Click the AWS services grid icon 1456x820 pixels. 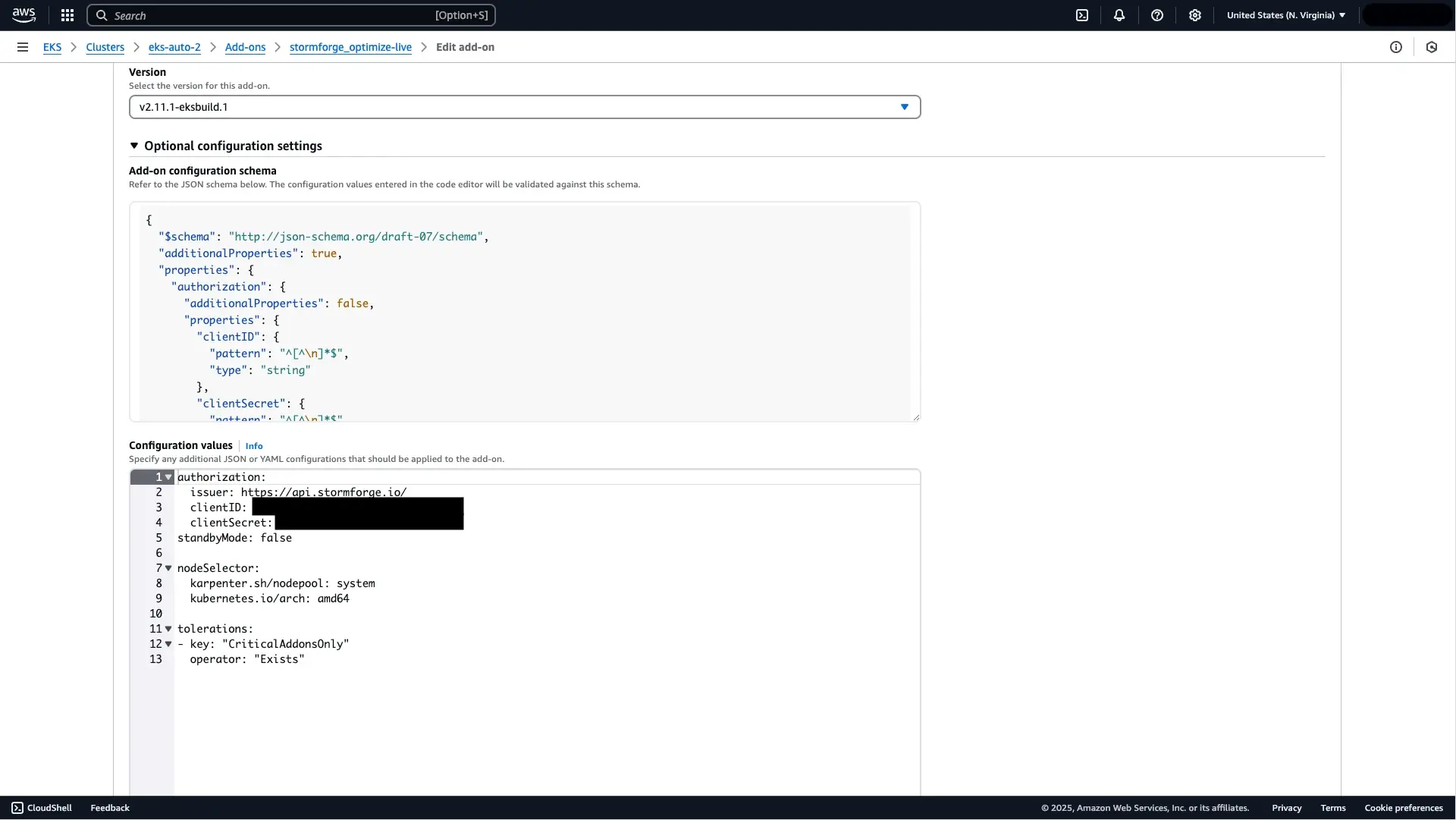[x=67, y=15]
